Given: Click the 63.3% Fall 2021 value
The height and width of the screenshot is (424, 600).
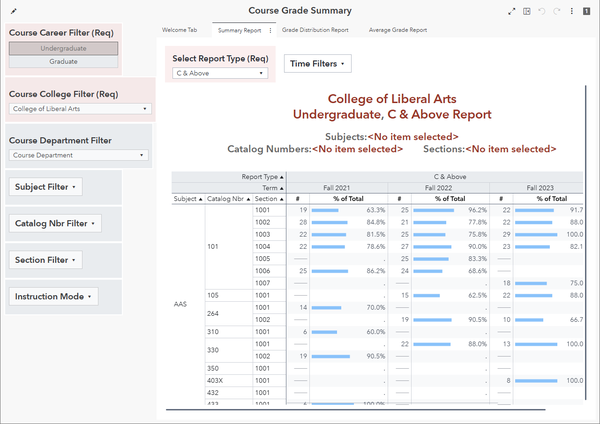Looking at the screenshot, I should [x=376, y=210].
